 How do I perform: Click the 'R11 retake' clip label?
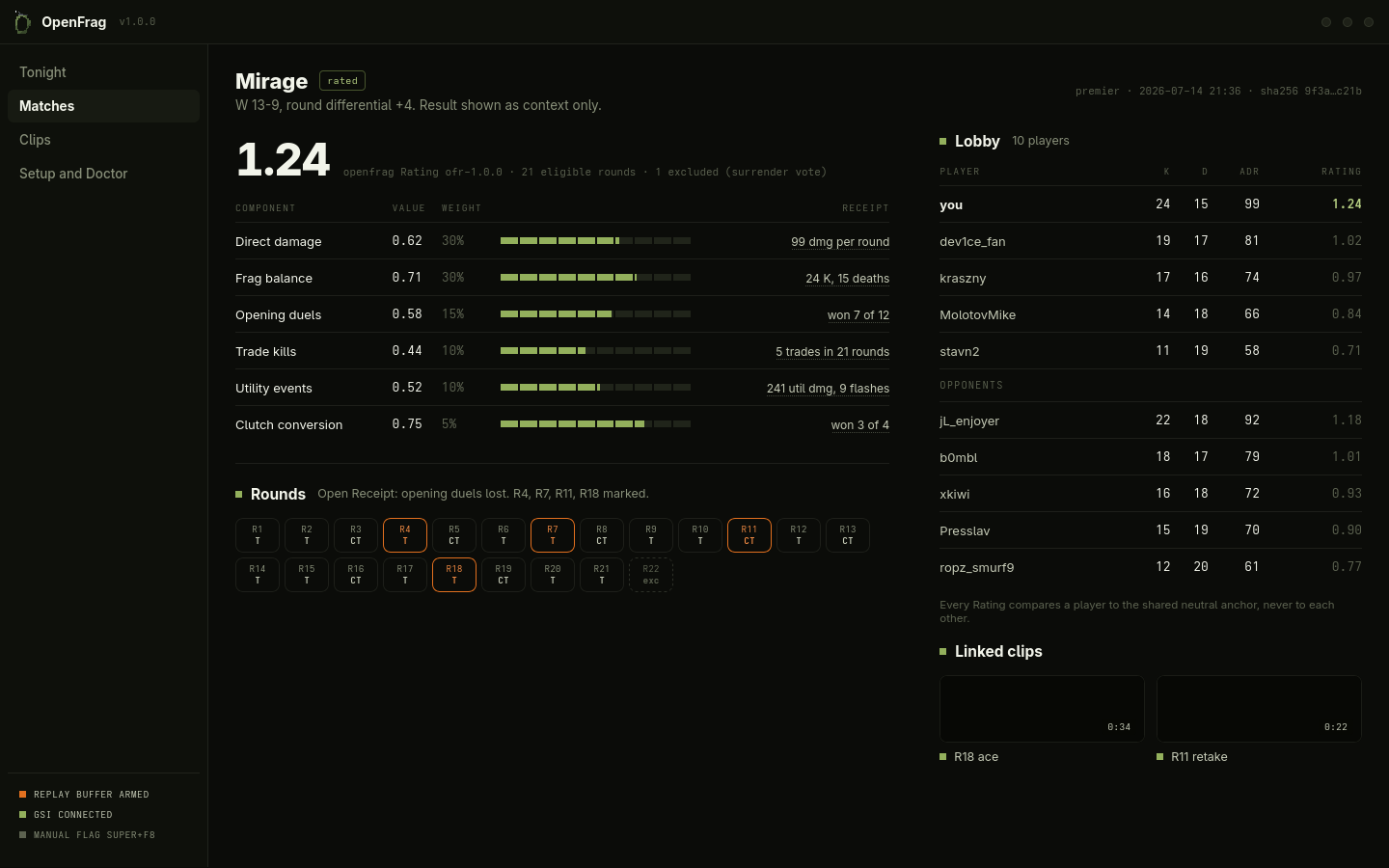pos(1199,757)
